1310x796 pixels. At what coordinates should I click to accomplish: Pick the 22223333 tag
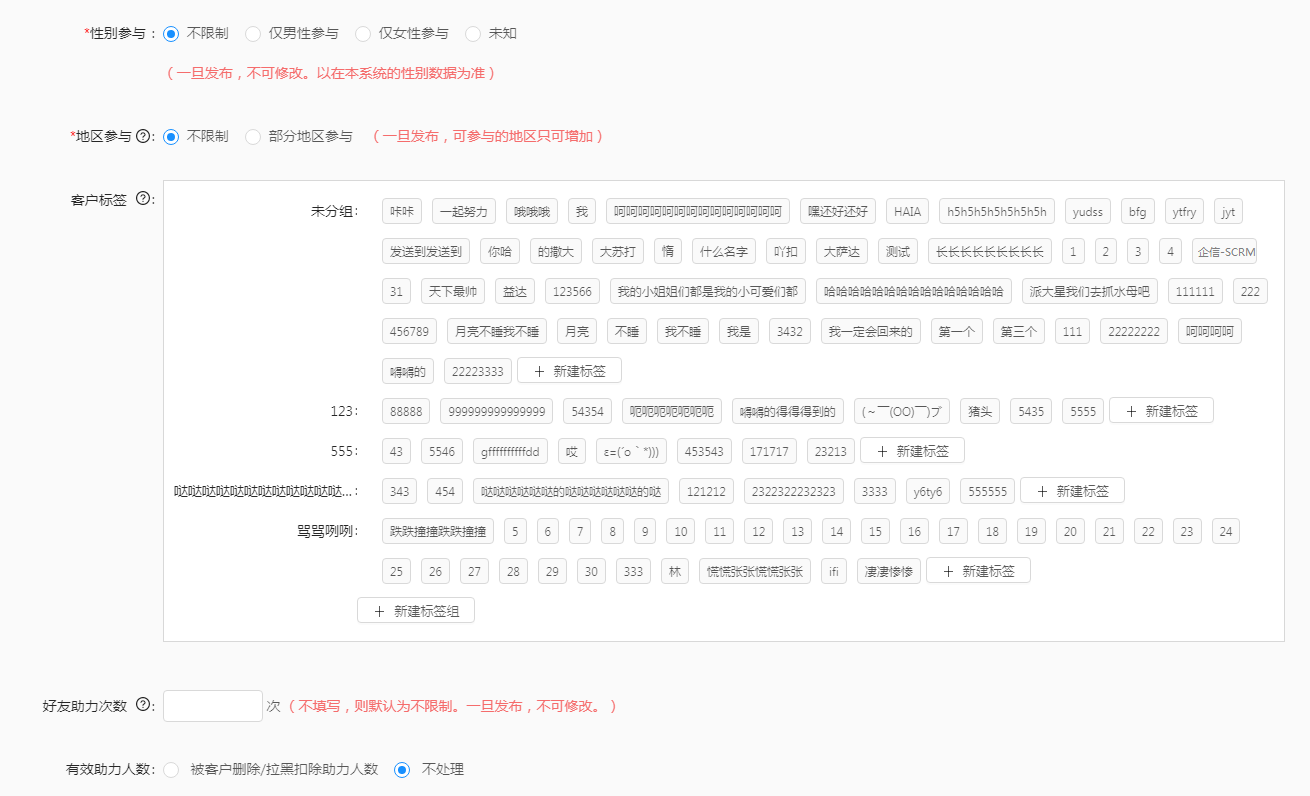[478, 371]
